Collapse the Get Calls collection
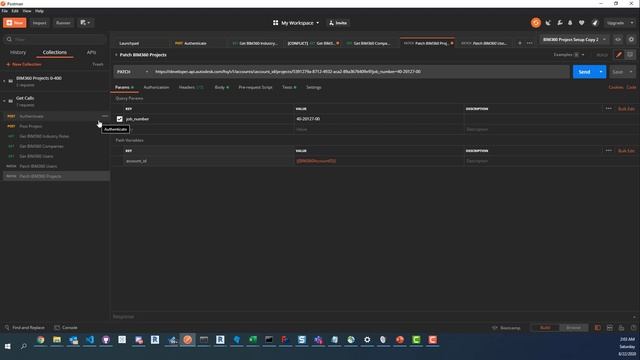This screenshot has height=360, width=640. [4, 101]
